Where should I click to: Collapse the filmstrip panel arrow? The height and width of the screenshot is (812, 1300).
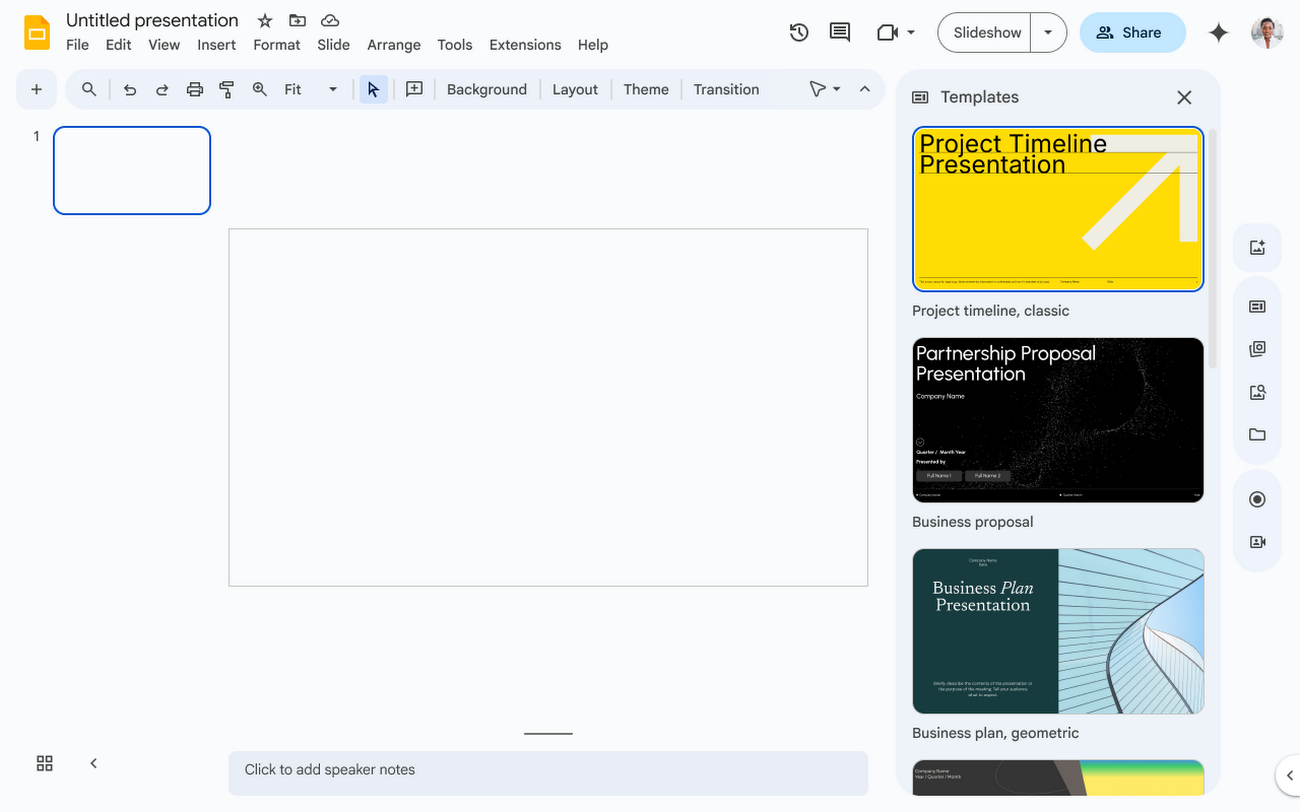(x=93, y=763)
